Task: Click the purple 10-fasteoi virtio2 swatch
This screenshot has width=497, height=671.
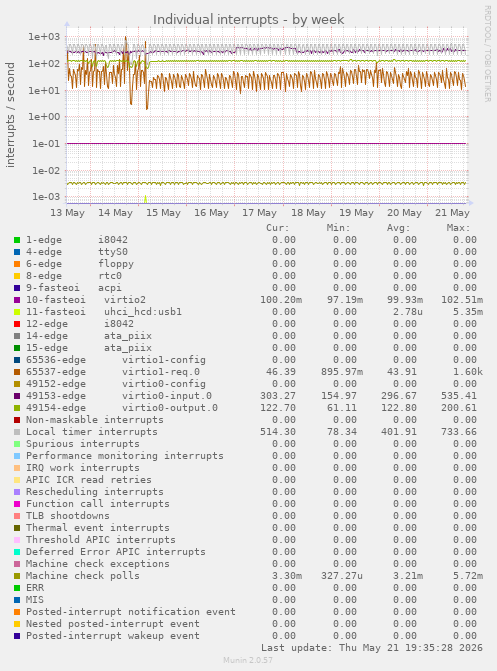Action: [17, 300]
